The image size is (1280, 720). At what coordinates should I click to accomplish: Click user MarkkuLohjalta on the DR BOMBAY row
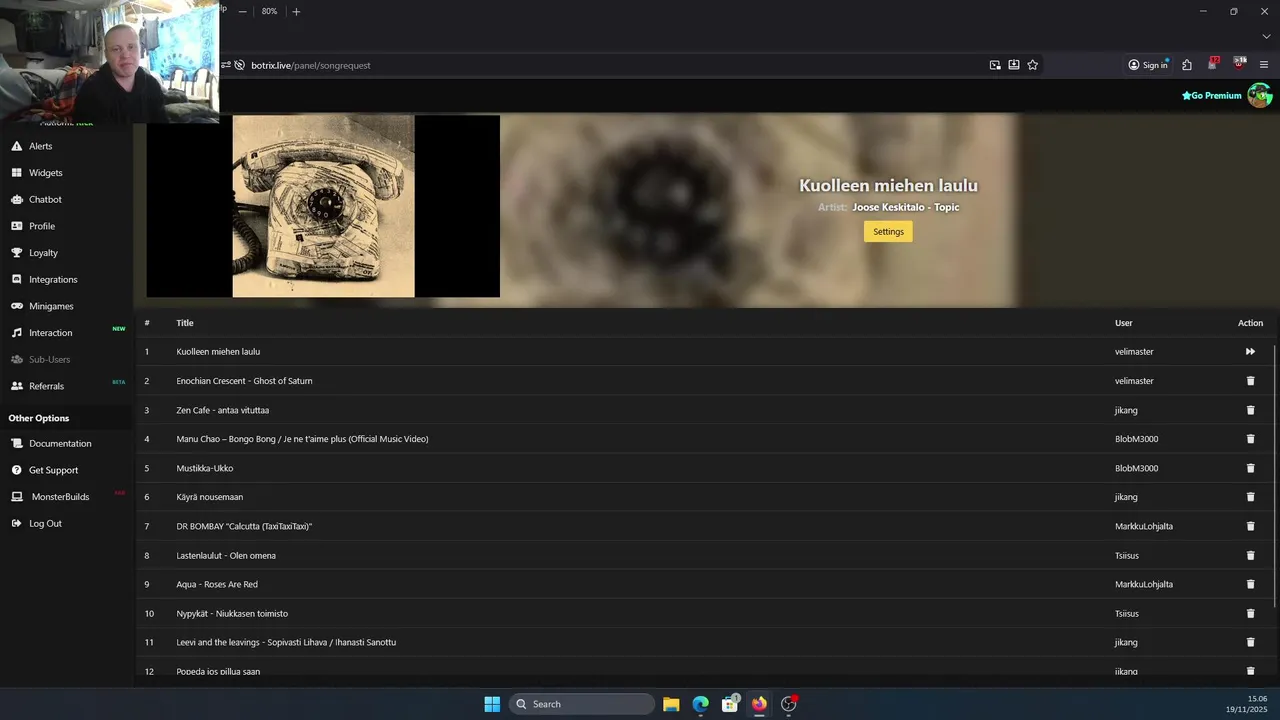point(1144,526)
